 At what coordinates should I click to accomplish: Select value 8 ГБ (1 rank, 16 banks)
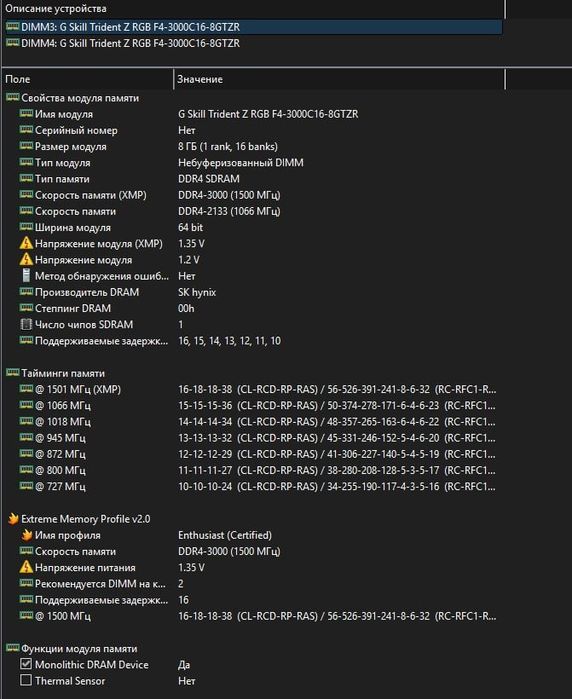pos(228,146)
